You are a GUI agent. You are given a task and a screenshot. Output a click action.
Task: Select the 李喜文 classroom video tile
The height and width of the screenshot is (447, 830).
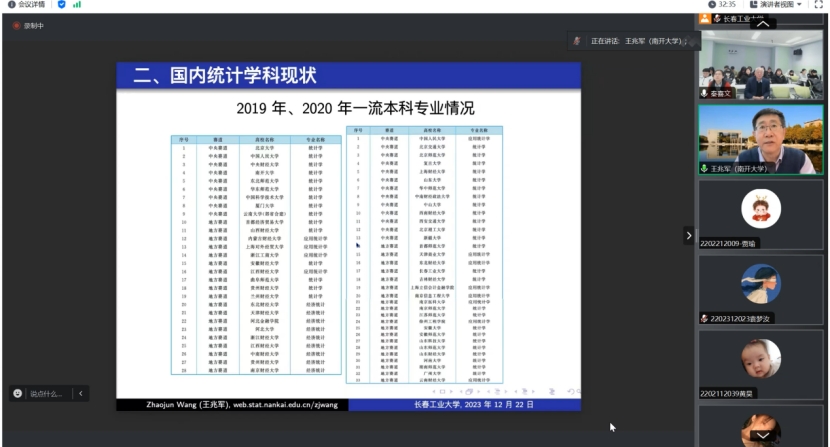tap(761, 64)
